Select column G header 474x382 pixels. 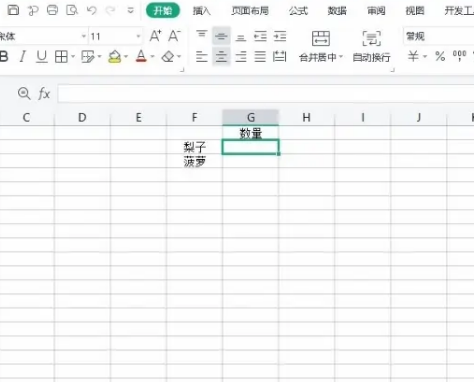pos(251,117)
